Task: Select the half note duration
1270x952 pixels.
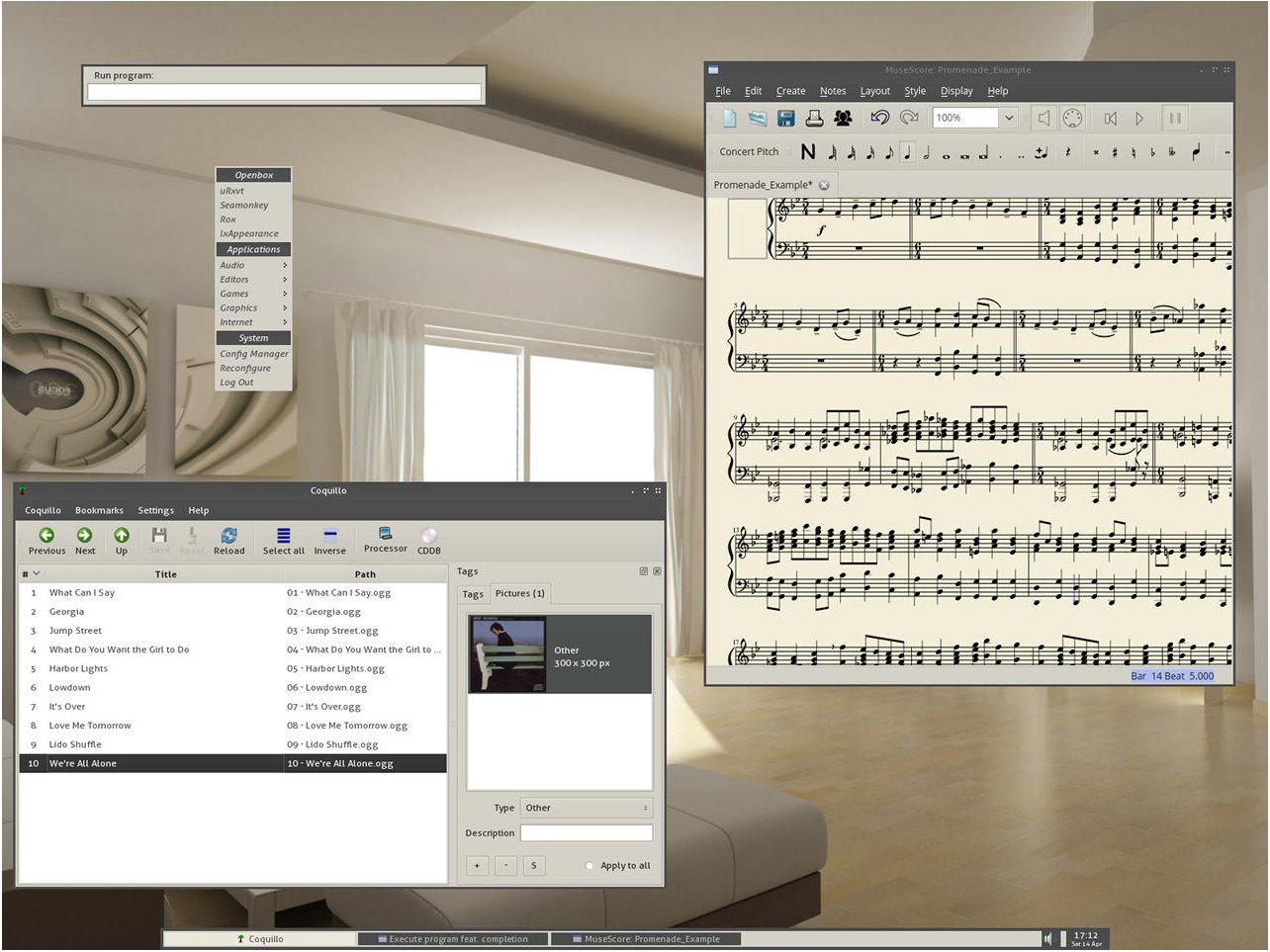Action: pos(926,152)
